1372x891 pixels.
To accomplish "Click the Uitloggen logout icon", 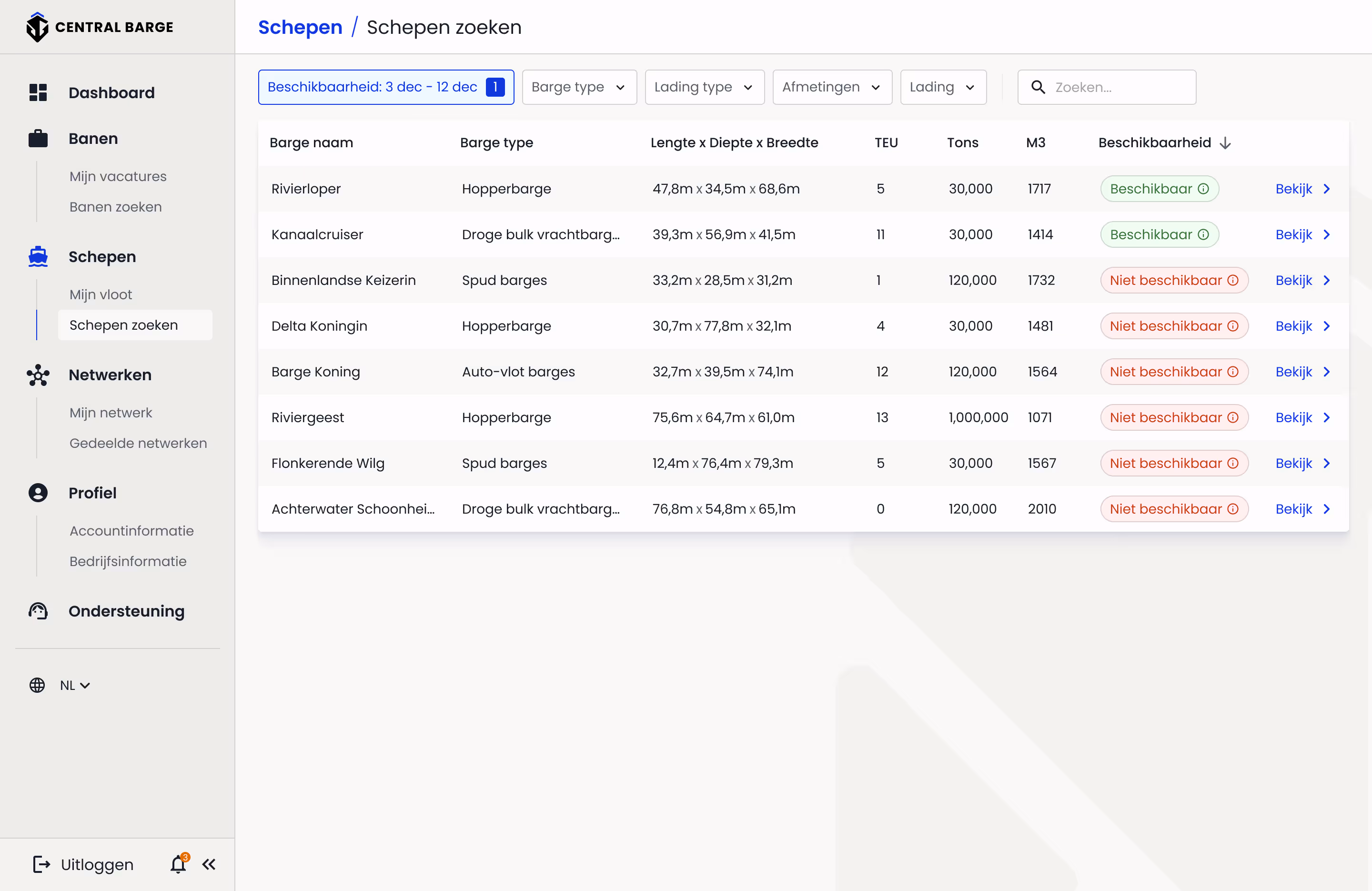I will coord(41,864).
